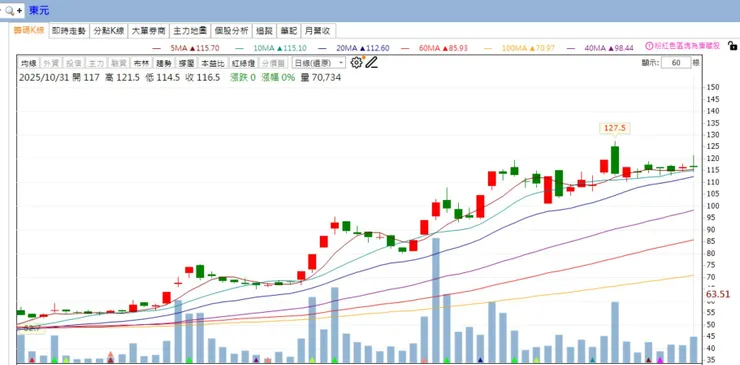740x365 pixels.
Task: Click the 收 116.5 closing price value
Action: tap(202, 78)
